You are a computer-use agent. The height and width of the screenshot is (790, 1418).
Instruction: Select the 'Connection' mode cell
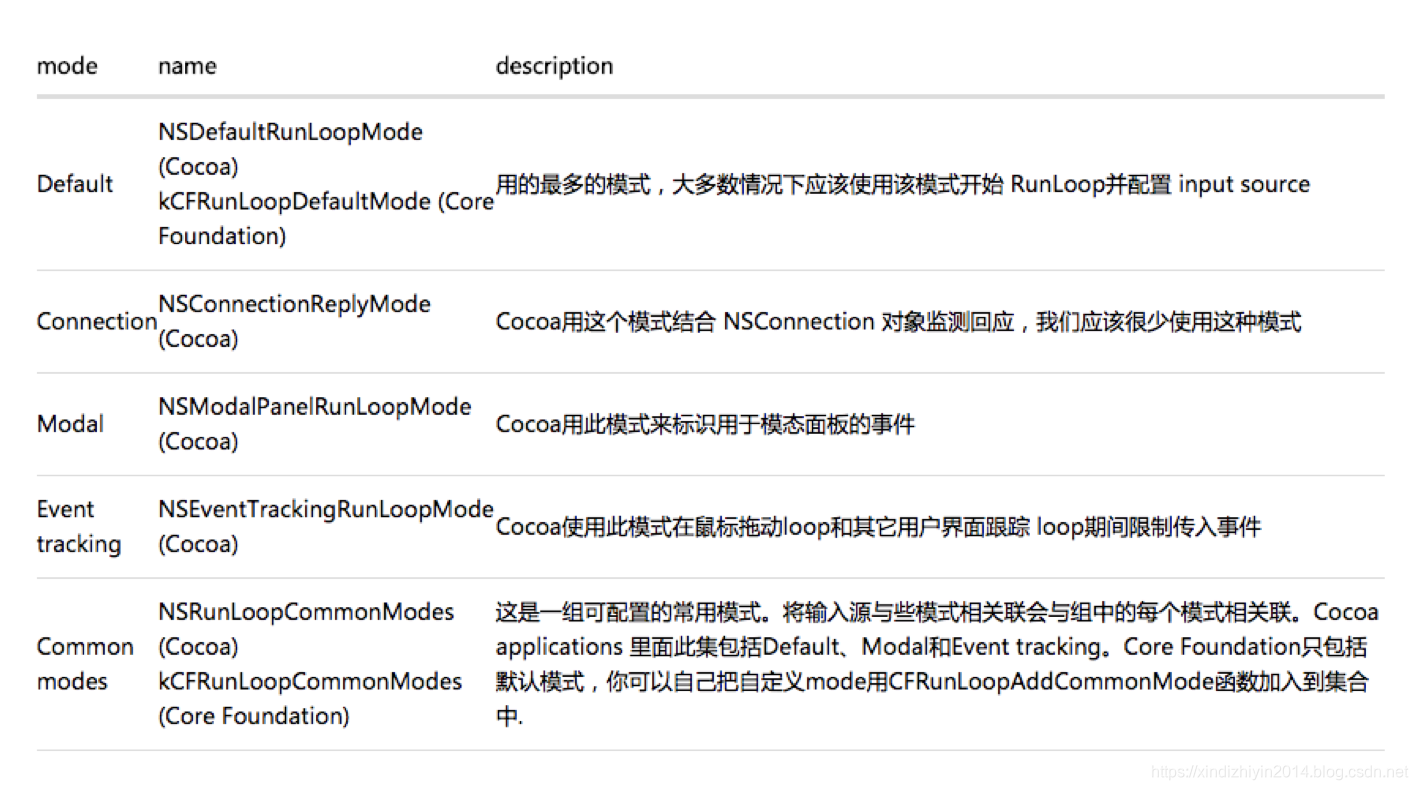click(97, 321)
